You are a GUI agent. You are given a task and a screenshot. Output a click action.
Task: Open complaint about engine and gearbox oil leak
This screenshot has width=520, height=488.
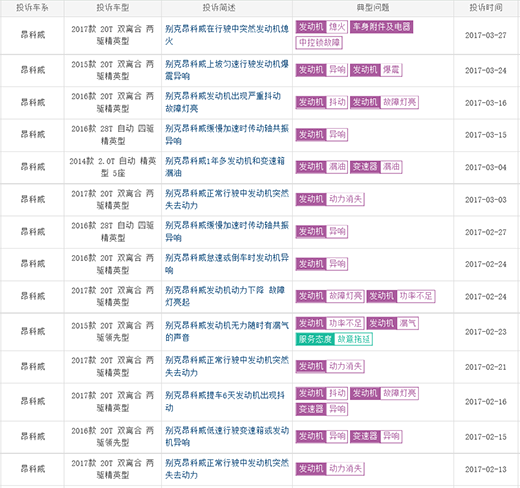coord(225,167)
